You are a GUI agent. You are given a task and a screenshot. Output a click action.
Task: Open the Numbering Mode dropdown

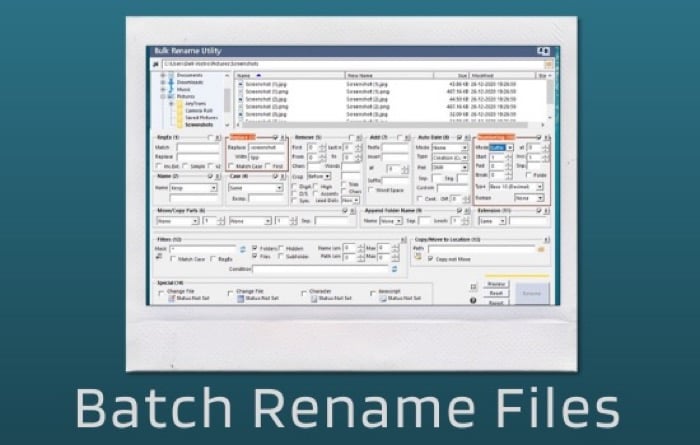(501, 147)
